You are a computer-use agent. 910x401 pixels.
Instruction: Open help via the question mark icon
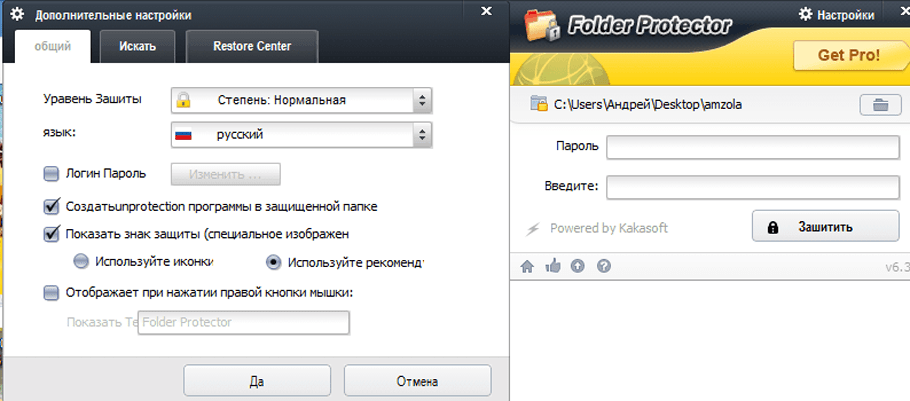[604, 266]
